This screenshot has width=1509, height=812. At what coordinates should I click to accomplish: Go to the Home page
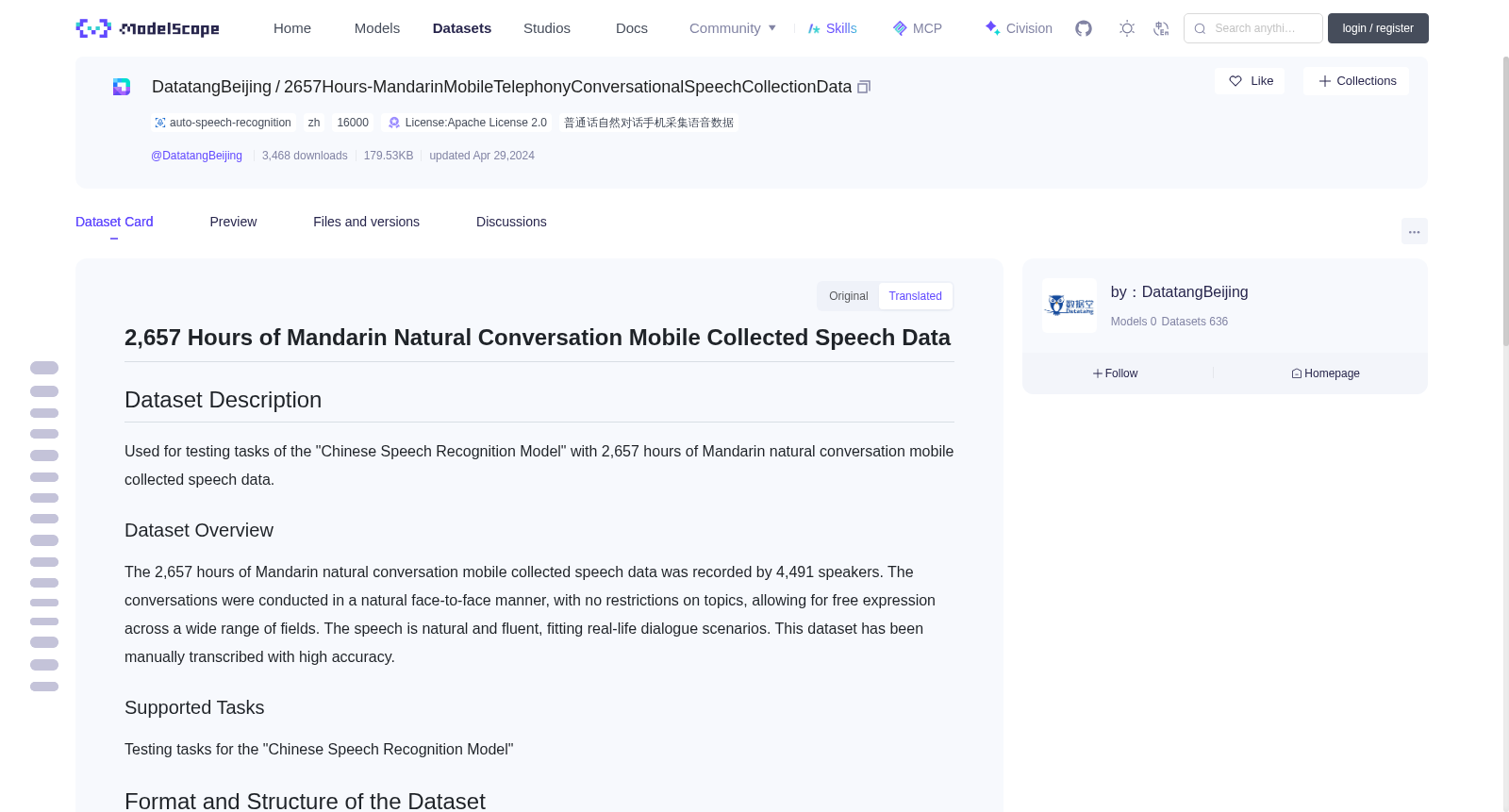tap(292, 28)
